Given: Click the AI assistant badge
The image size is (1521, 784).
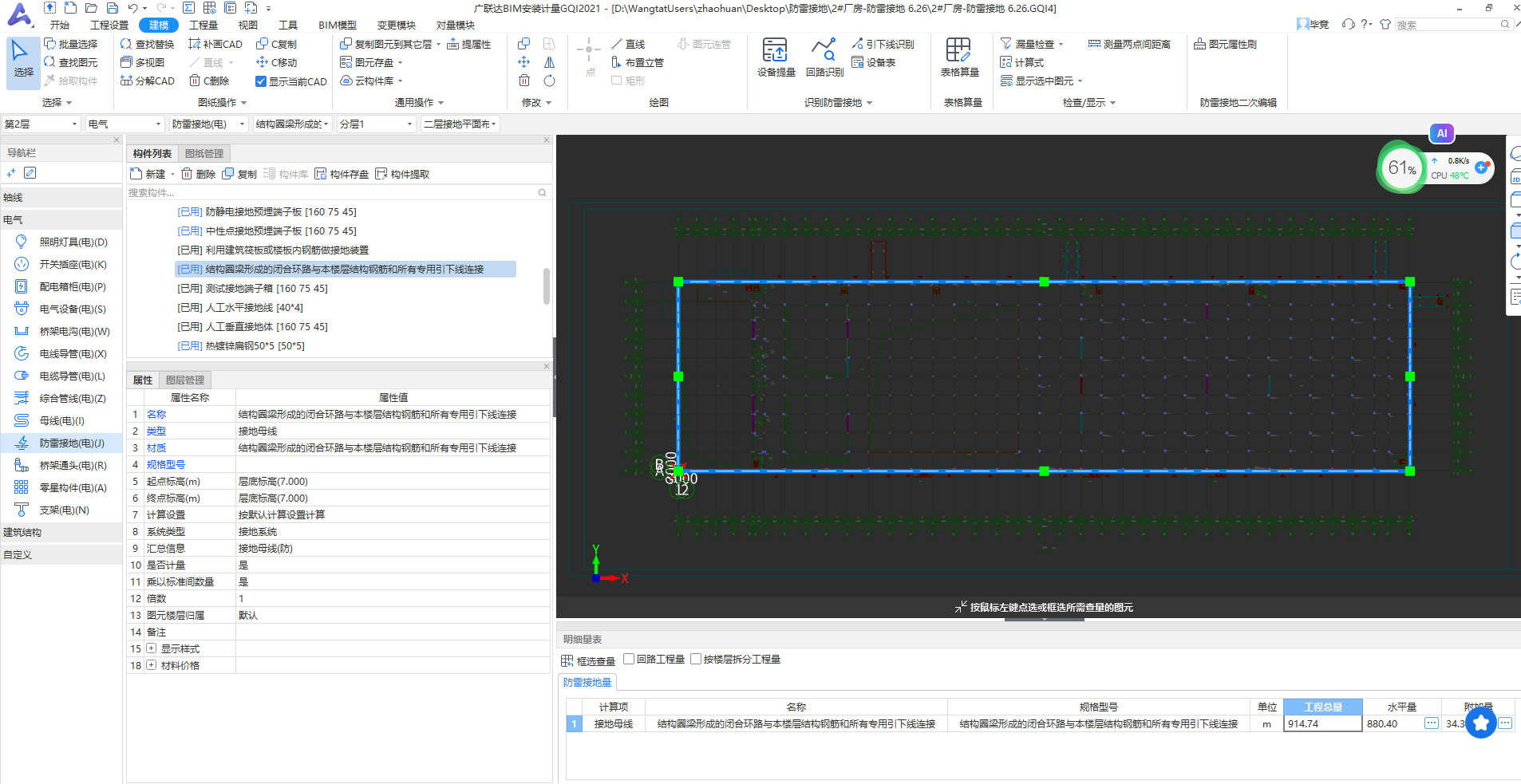Looking at the screenshot, I should tap(1442, 133).
